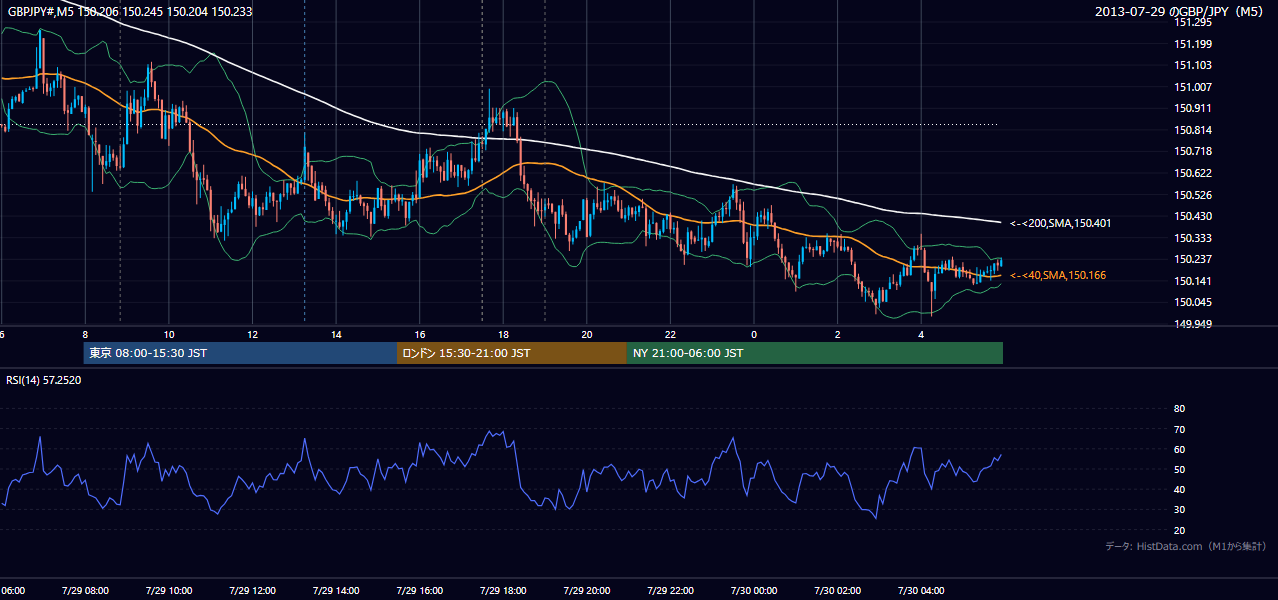Viewport: 1278px width, 600px height.
Task: Click RSI scale value 40
Action: (x=1179, y=489)
